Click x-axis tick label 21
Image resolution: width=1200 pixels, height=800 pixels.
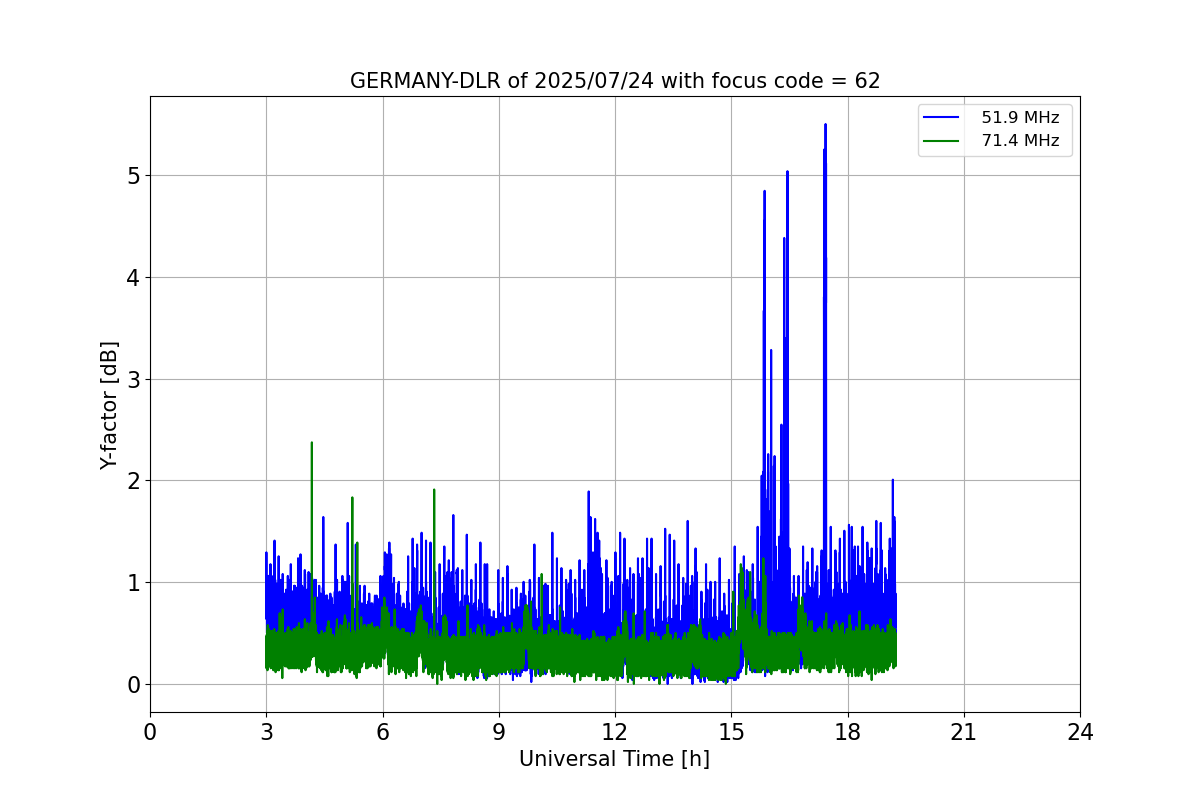pos(964,732)
